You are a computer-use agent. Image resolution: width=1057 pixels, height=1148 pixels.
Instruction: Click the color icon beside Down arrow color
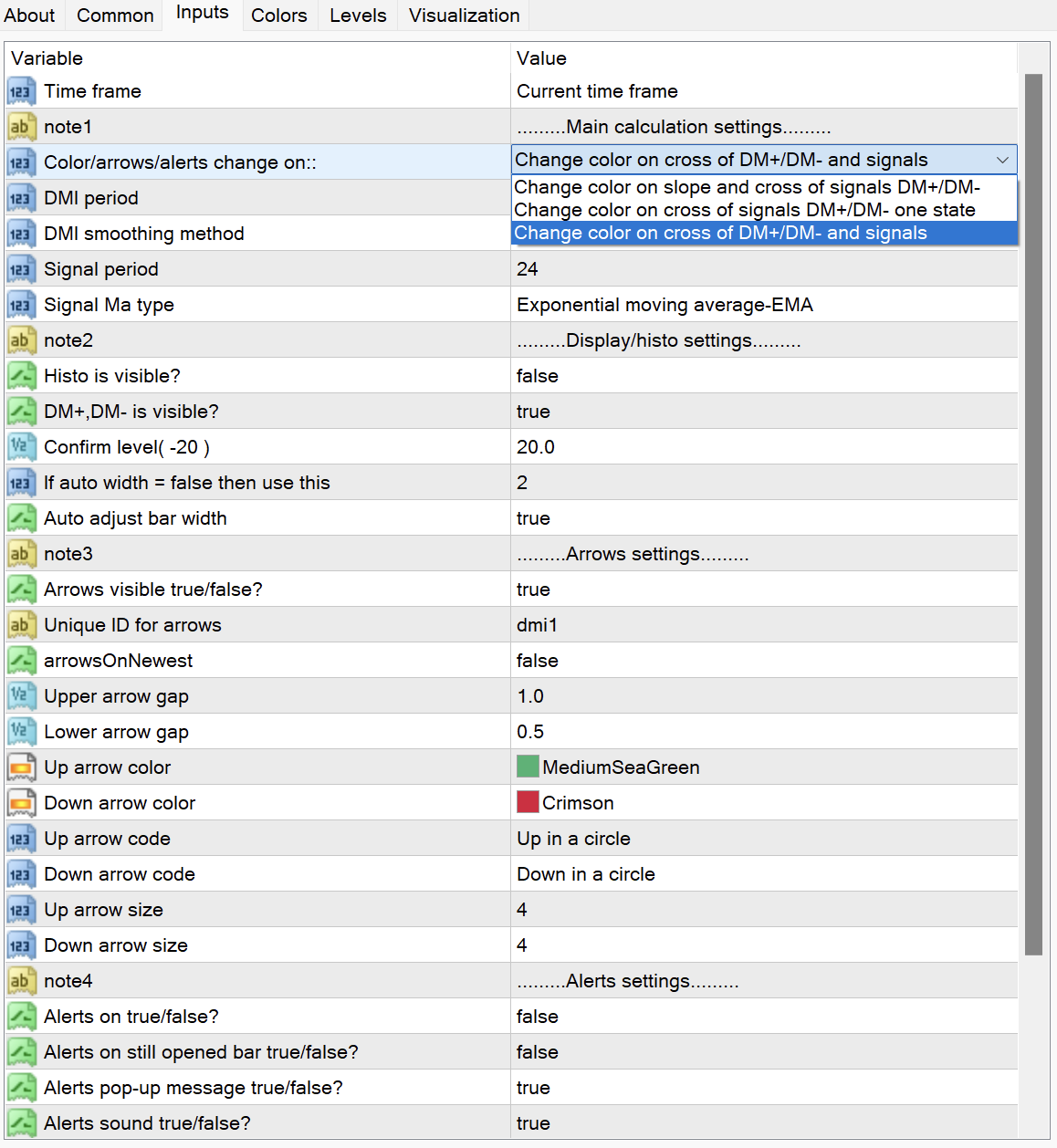pyautogui.click(x=20, y=803)
